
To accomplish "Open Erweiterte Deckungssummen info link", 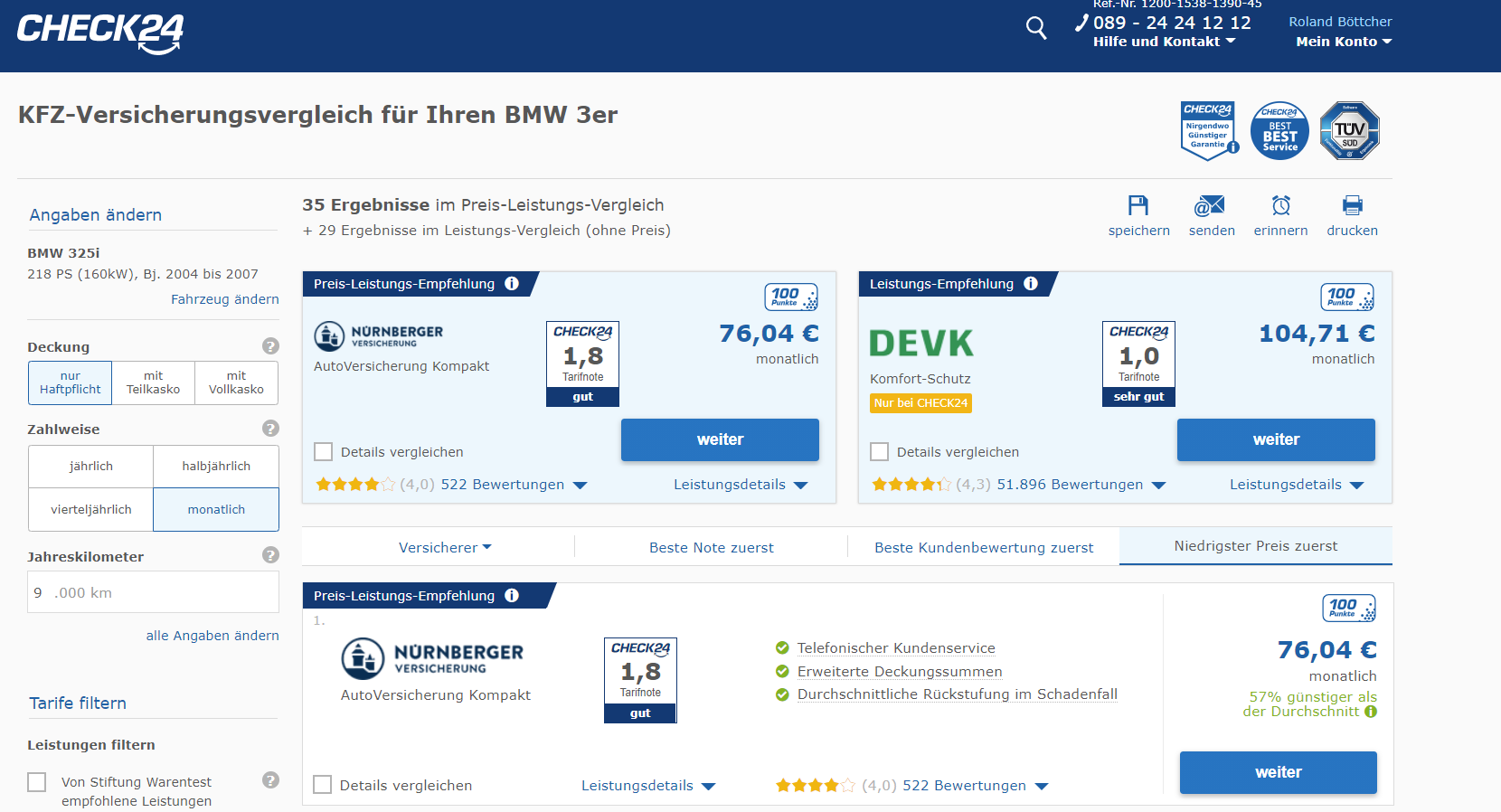I will pyautogui.click(x=900, y=671).
